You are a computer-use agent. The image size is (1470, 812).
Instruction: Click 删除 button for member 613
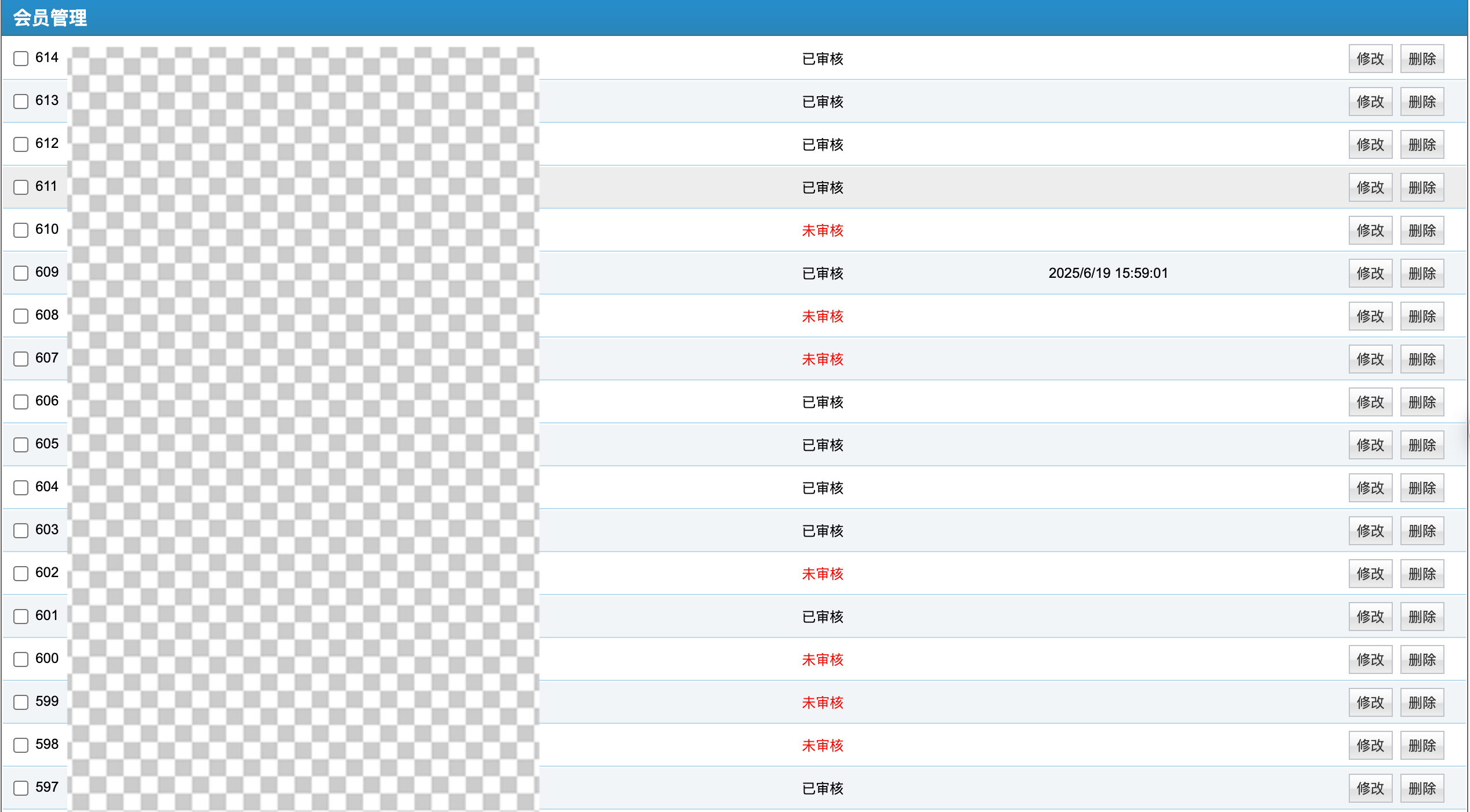coord(1421,101)
